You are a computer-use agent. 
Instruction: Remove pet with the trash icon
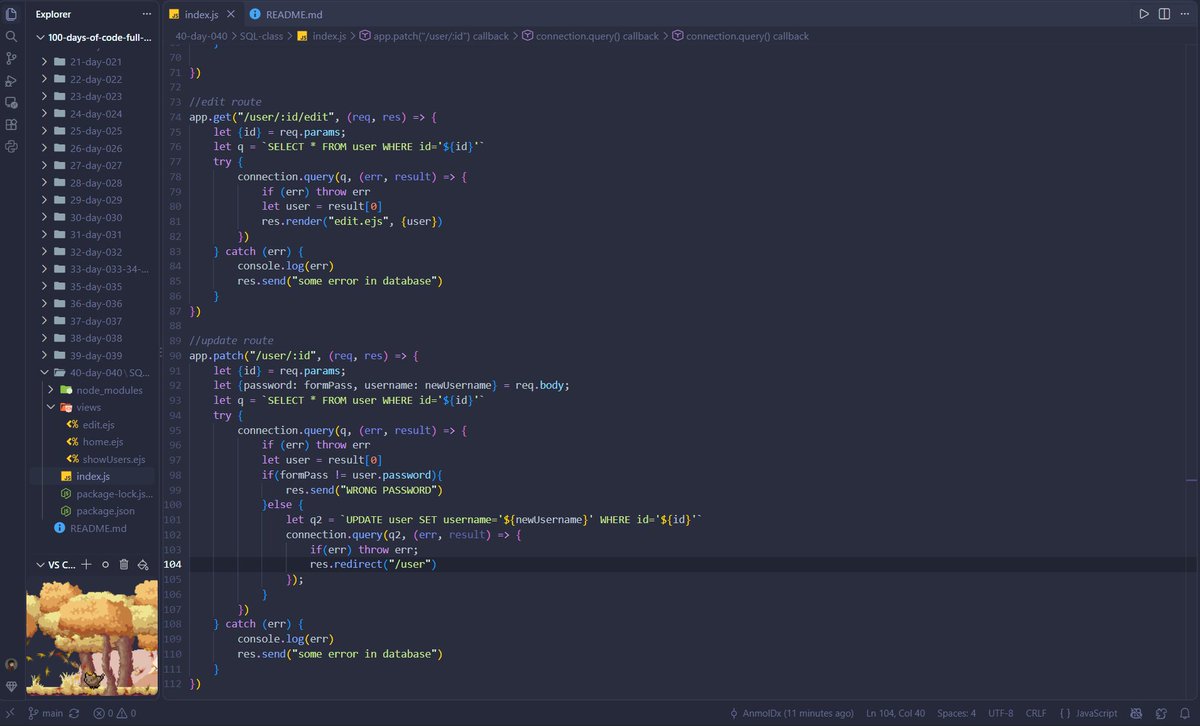pos(124,565)
